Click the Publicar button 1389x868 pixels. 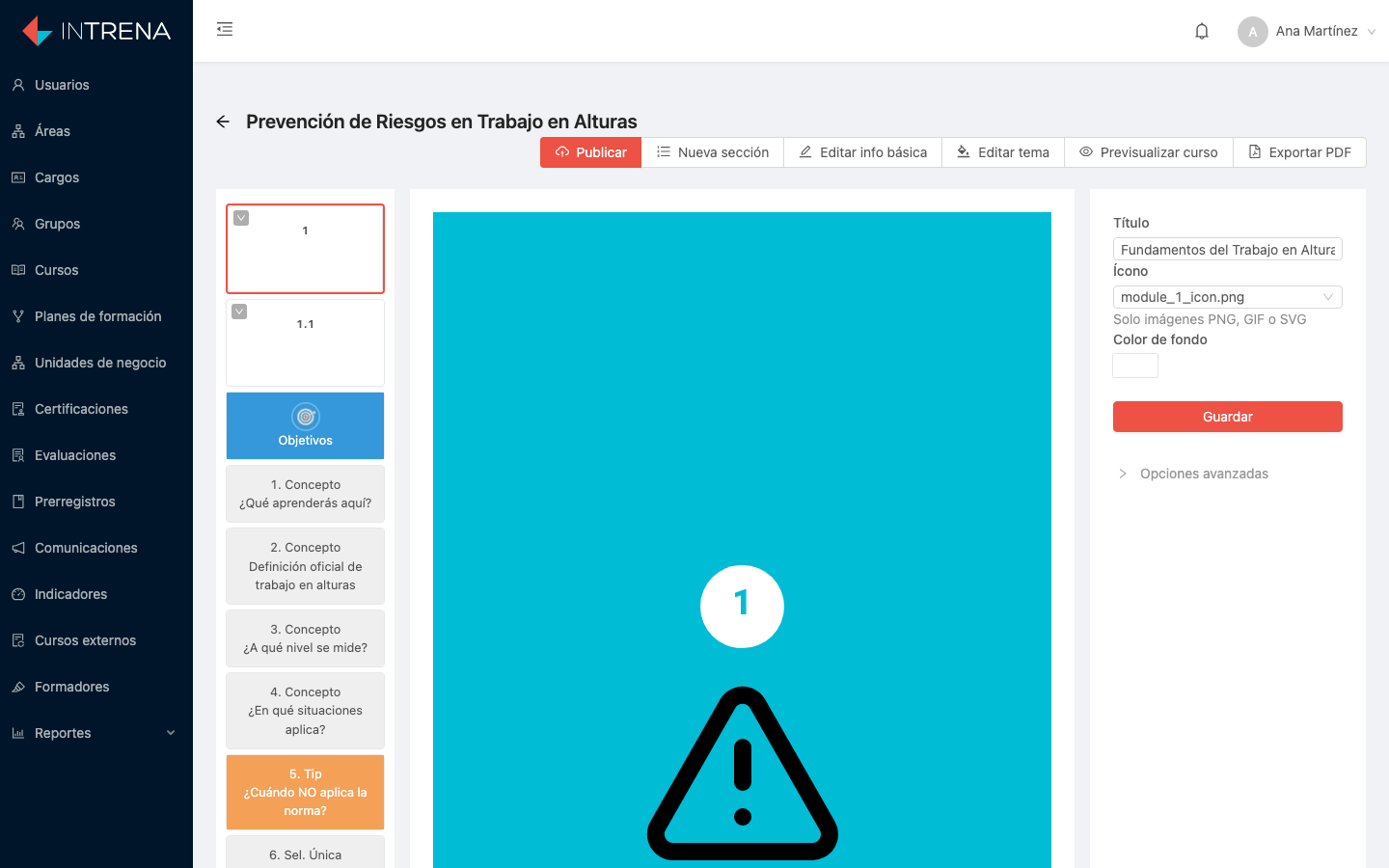590,152
